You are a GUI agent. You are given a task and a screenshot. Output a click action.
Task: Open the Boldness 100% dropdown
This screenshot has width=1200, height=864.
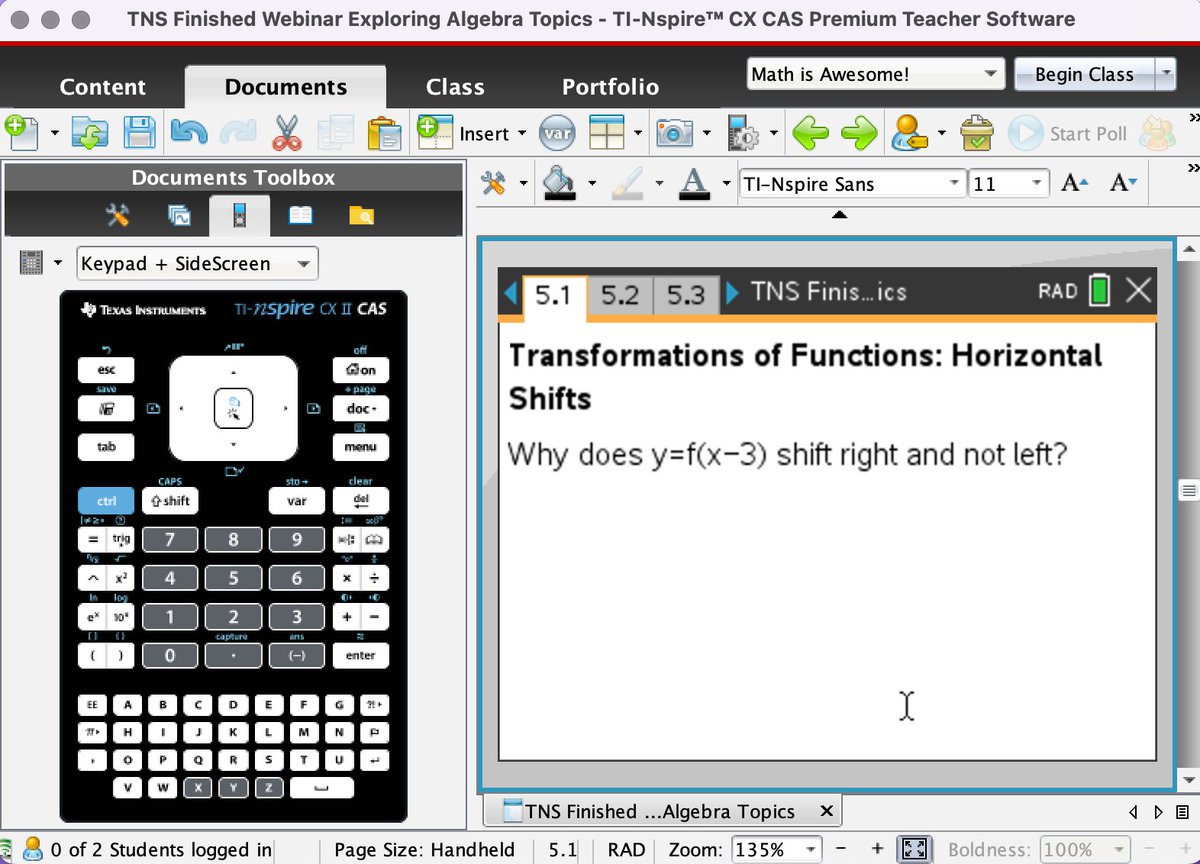point(1085,850)
